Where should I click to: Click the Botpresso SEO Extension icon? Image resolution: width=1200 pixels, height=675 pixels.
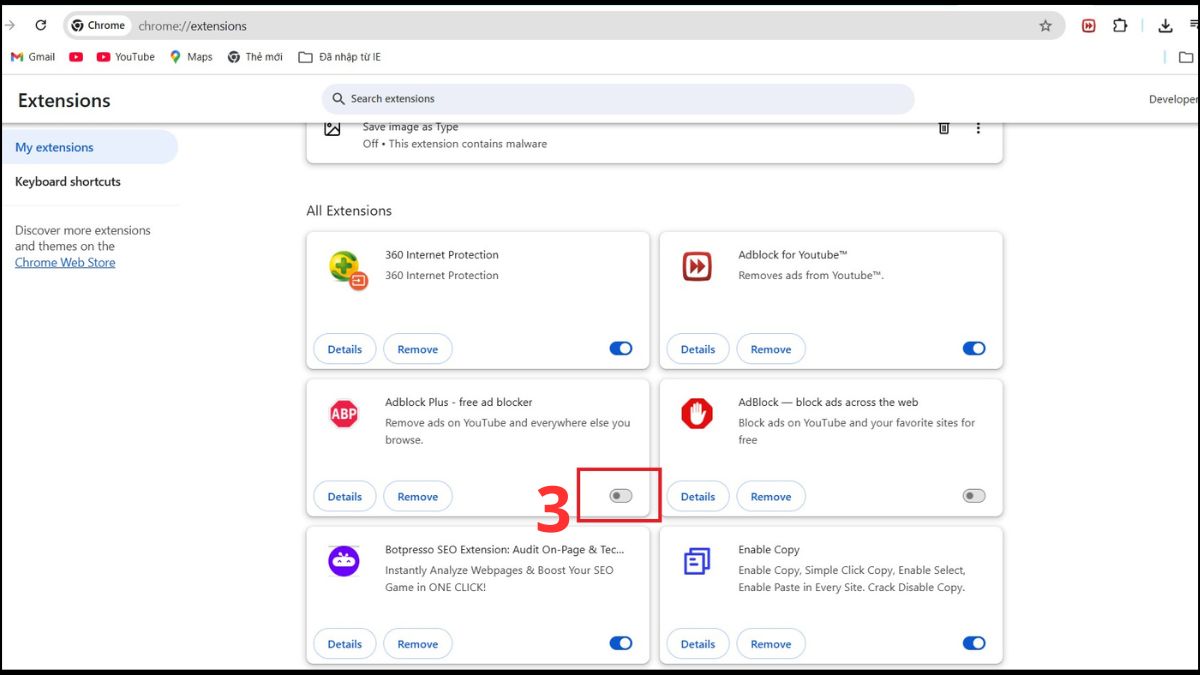point(344,560)
